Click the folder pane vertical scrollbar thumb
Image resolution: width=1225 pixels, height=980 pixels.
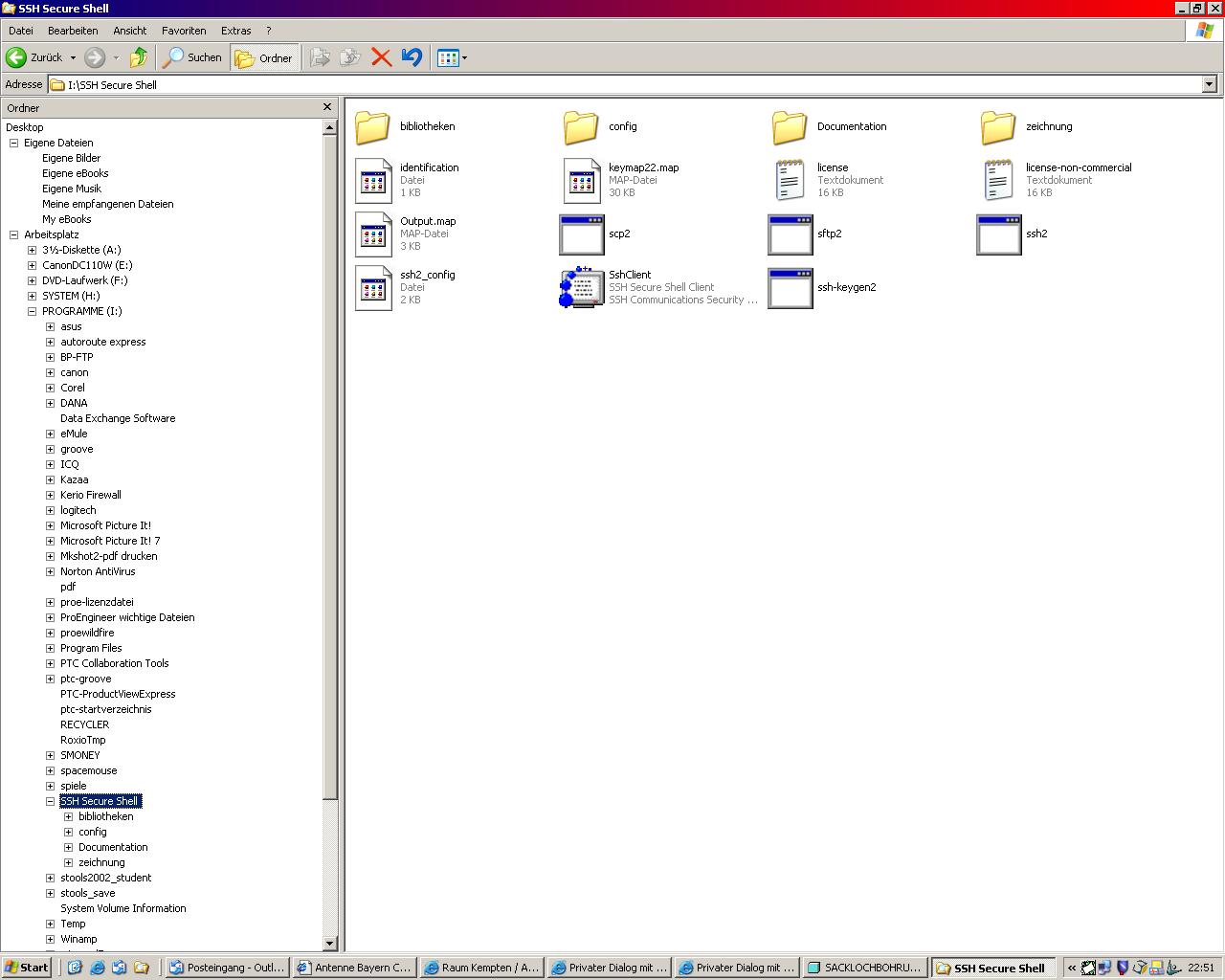pyautogui.click(x=329, y=467)
